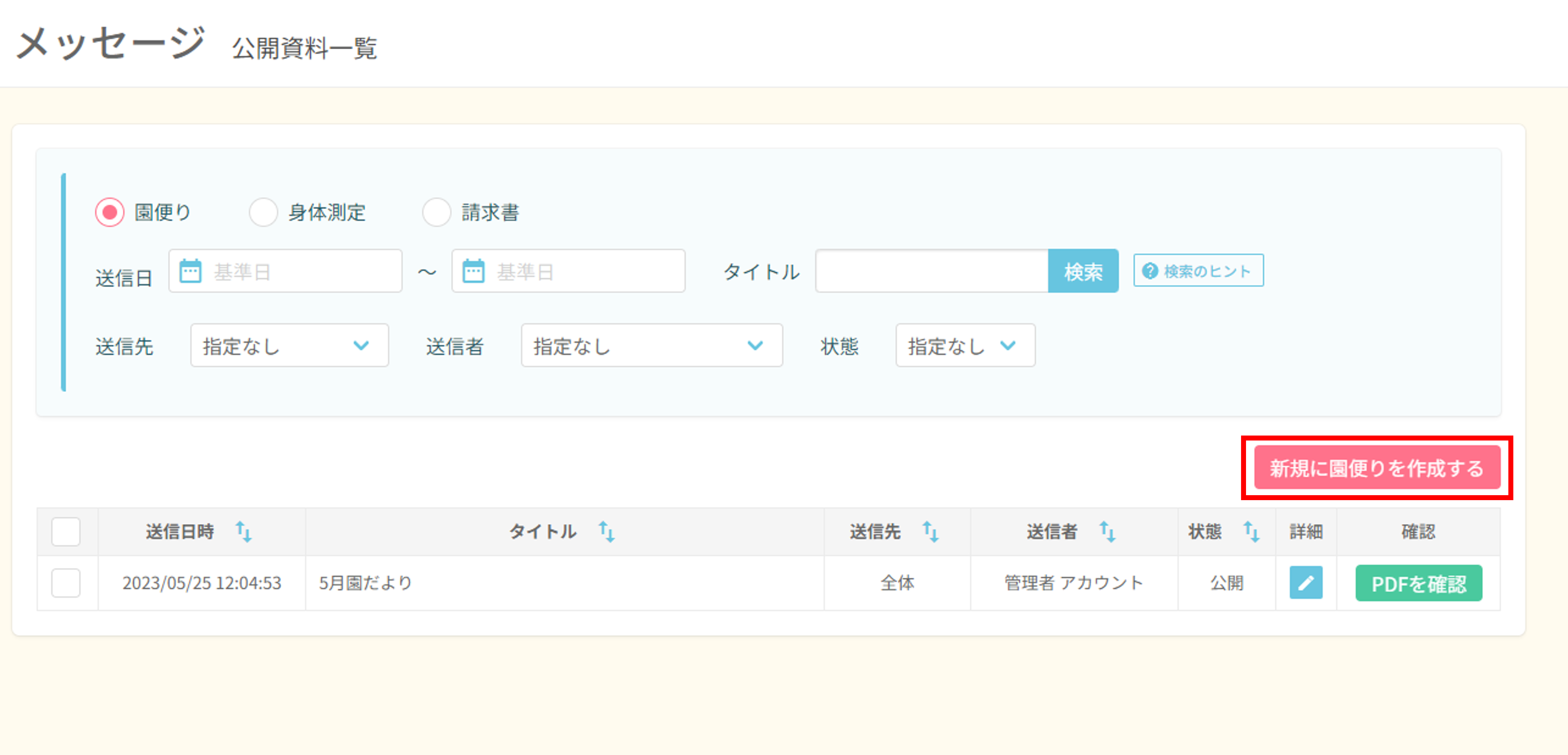This screenshot has height=755, width=1568.
Task: Select the 園便り radio button
Action: [x=110, y=213]
